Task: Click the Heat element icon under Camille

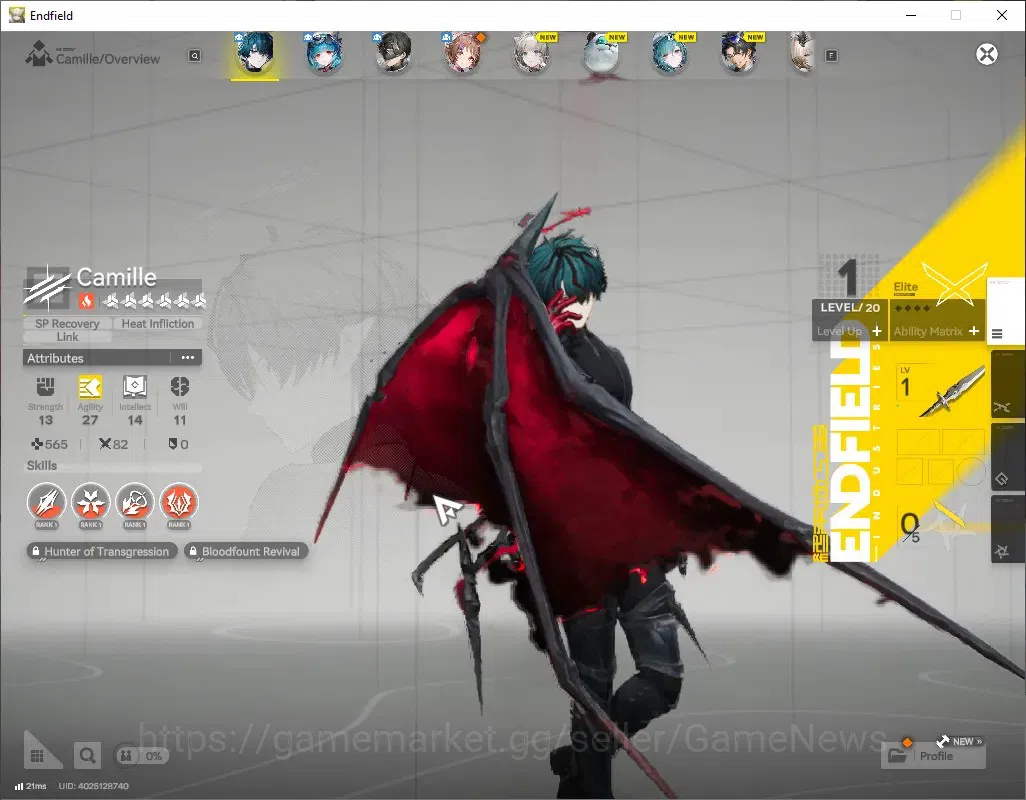Action: pos(86,301)
